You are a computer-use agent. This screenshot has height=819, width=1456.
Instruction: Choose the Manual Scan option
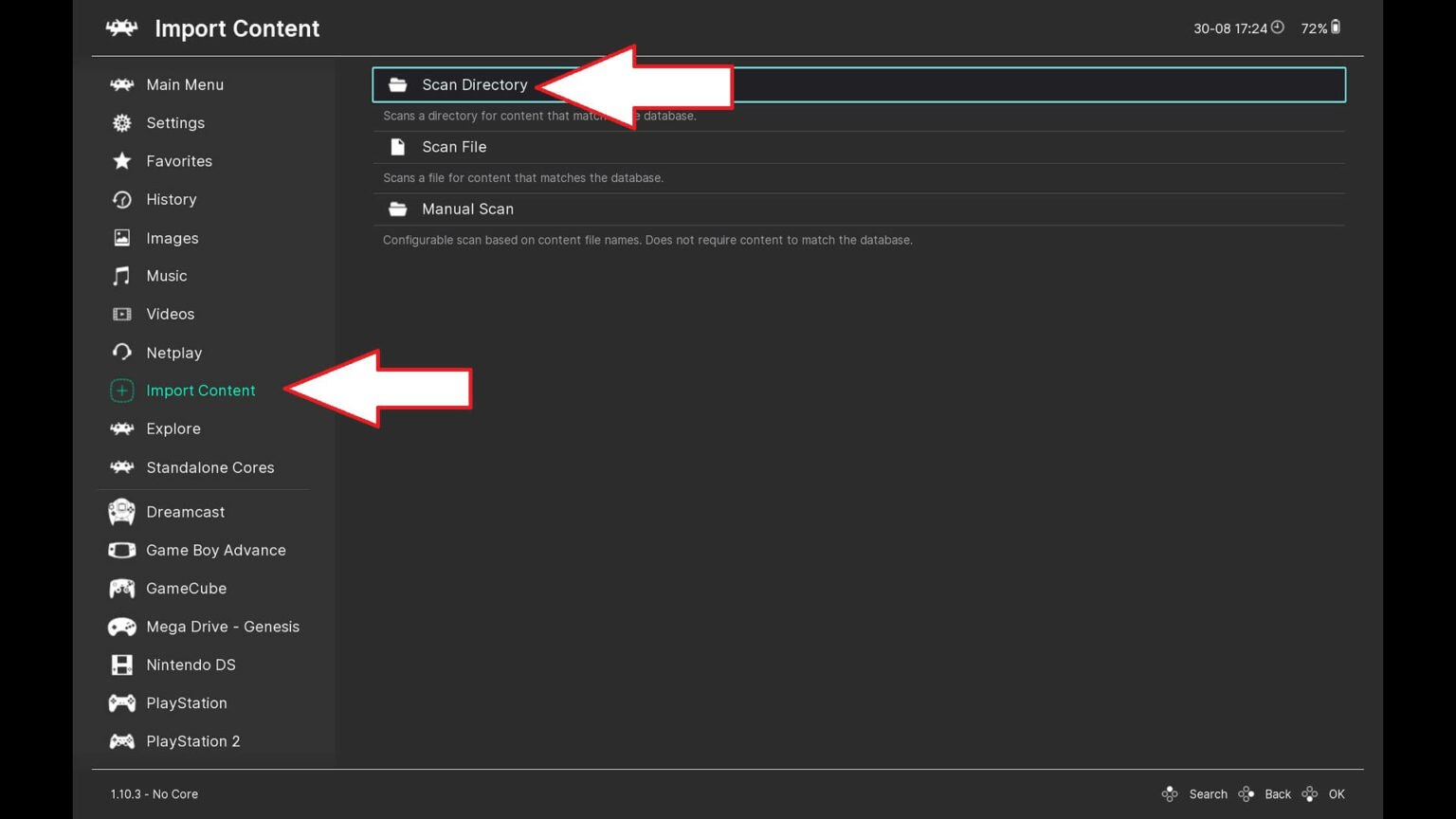pyautogui.click(x=467, y=209)
